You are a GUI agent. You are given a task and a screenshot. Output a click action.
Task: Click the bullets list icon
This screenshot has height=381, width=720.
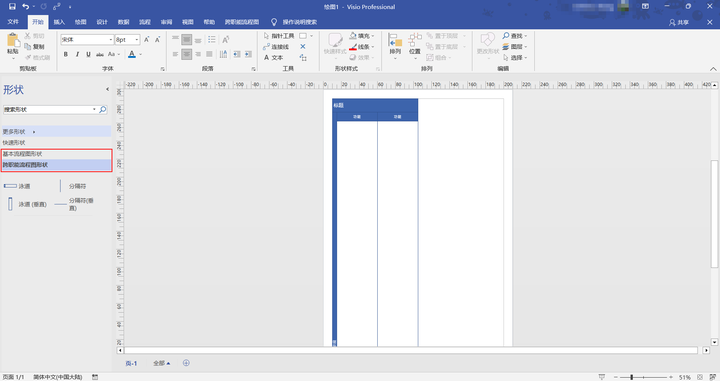(x=212, y=39)
